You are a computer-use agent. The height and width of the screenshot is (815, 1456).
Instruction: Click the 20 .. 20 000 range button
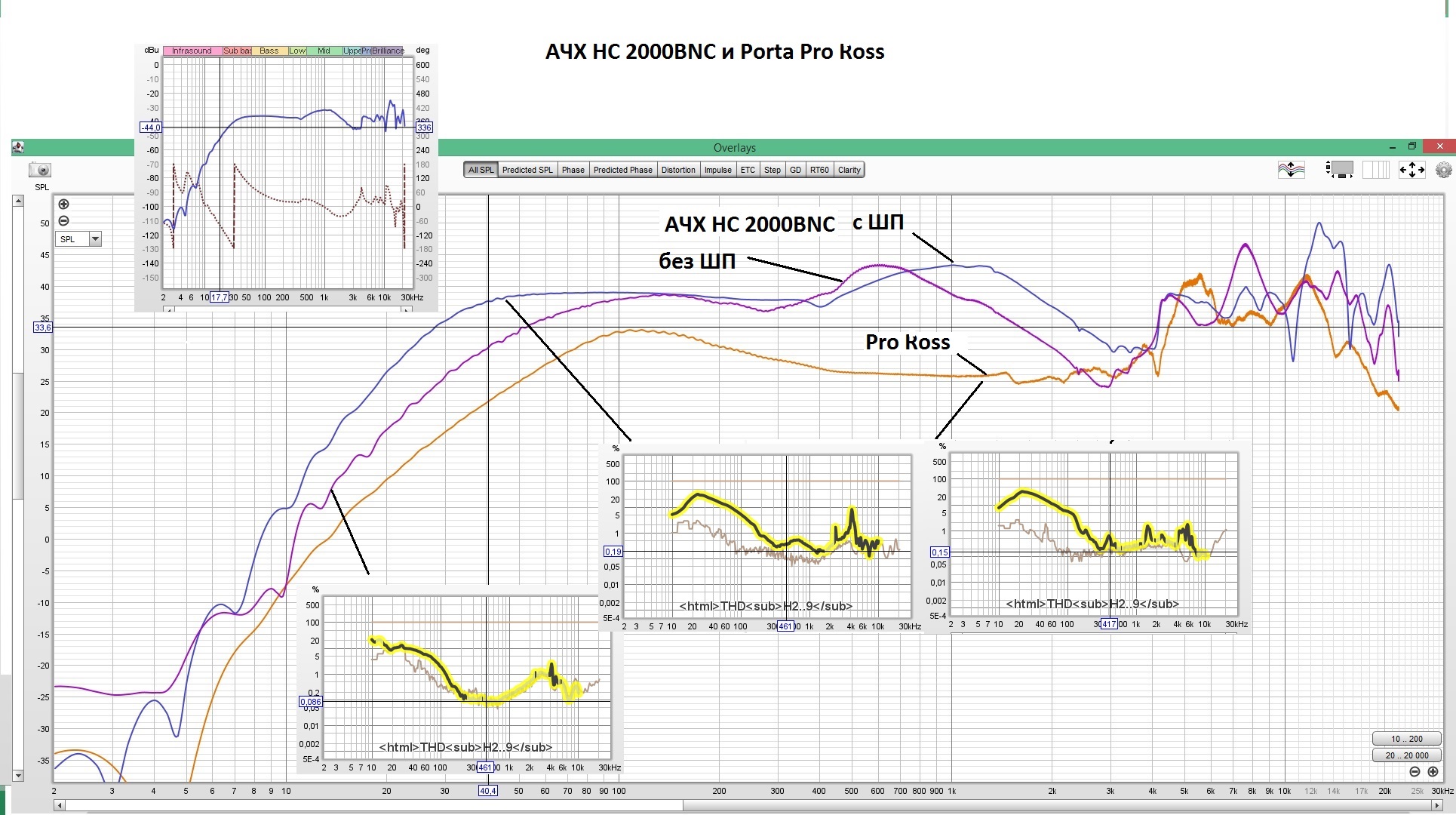tap(1406, 755)
